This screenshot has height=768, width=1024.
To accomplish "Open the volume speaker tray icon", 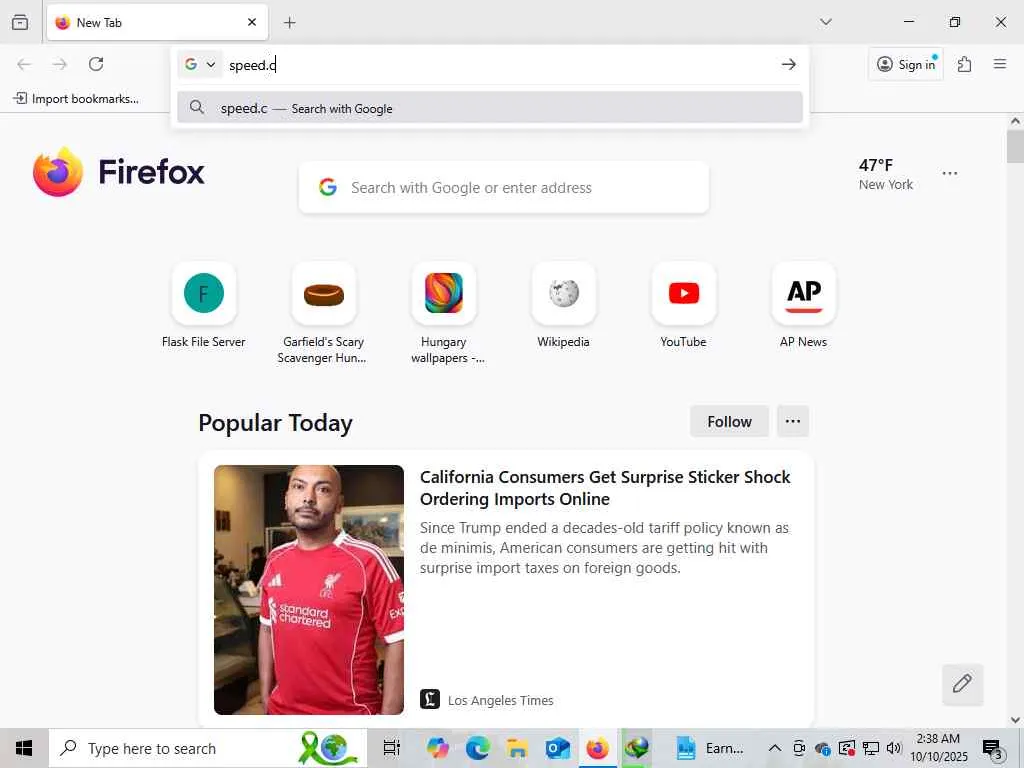I will (x=894, y=748).
